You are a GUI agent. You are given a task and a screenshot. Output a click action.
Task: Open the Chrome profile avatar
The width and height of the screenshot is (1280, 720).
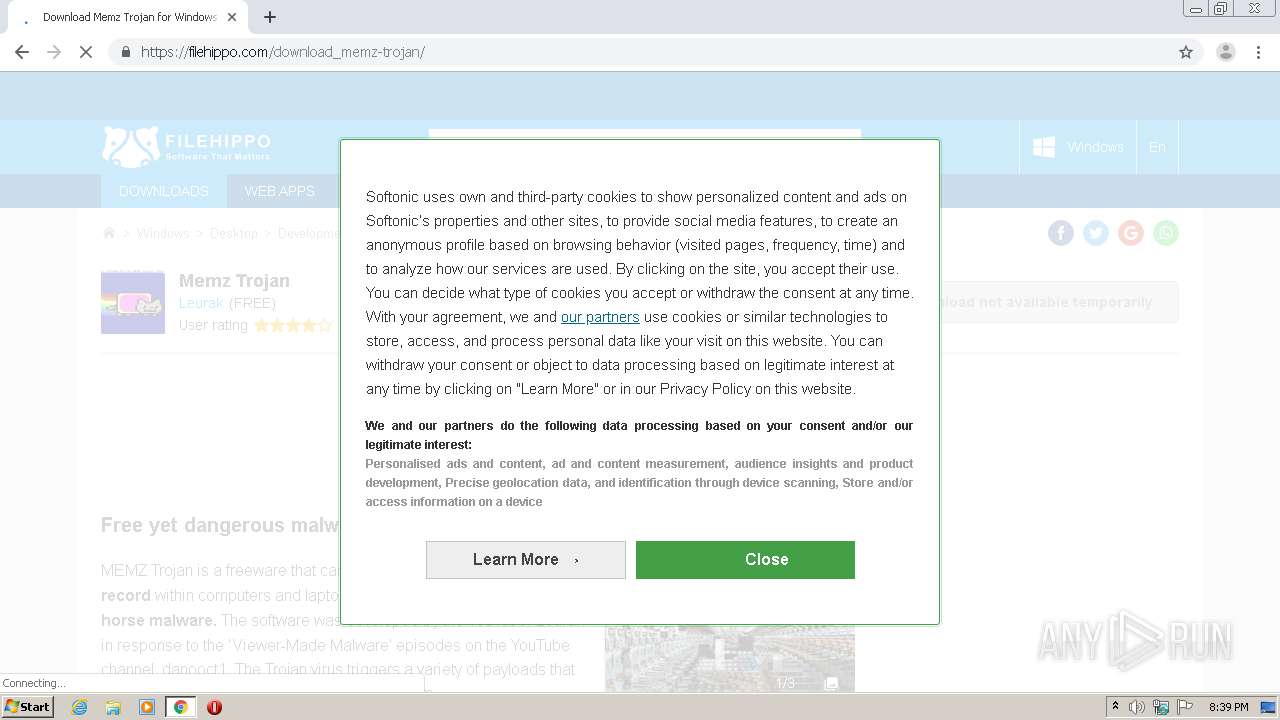point(1225,52)
